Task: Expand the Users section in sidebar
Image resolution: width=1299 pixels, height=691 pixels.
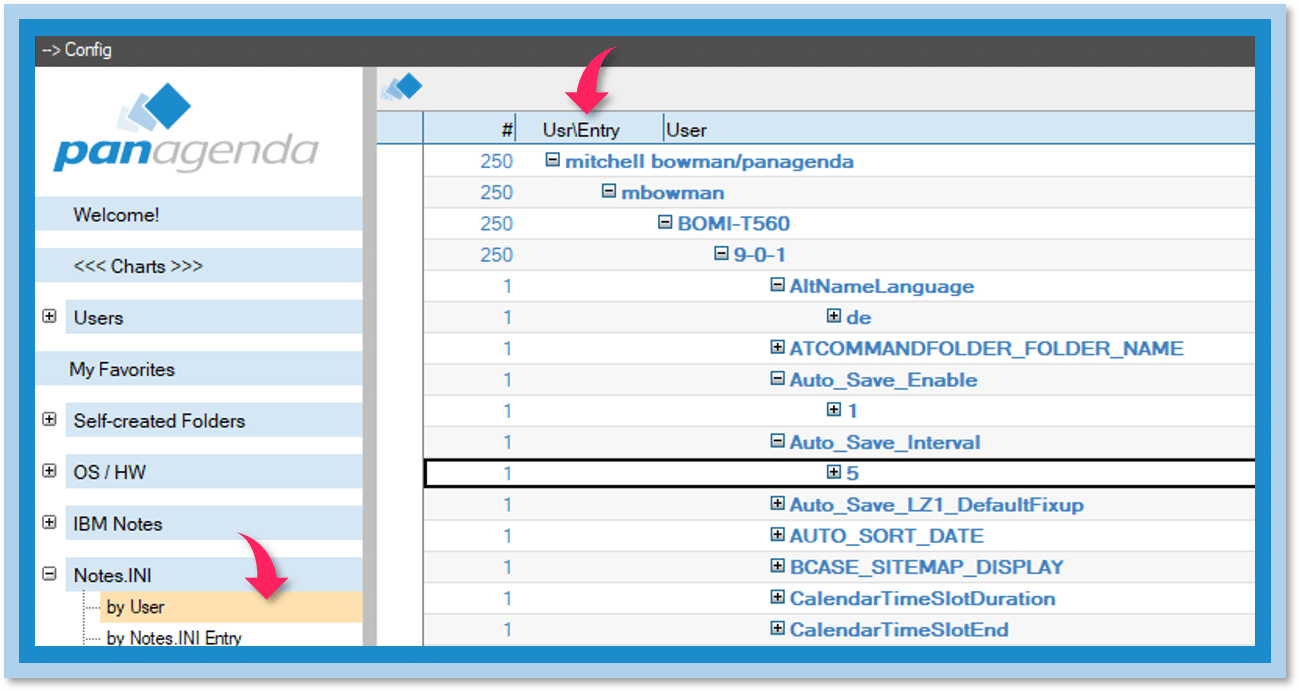Action: [49, 317]
